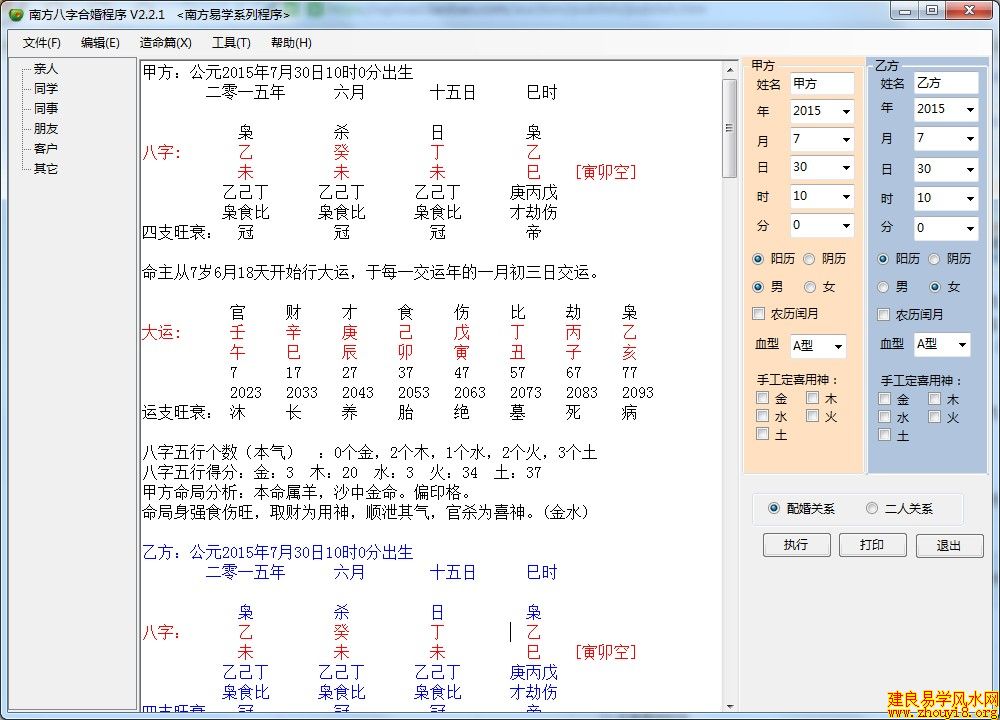The height and width of the screenshot is (720, 1000).
Task: Click the 命局身强食伤旺 analysis line
Action: (x=365, y=512)
